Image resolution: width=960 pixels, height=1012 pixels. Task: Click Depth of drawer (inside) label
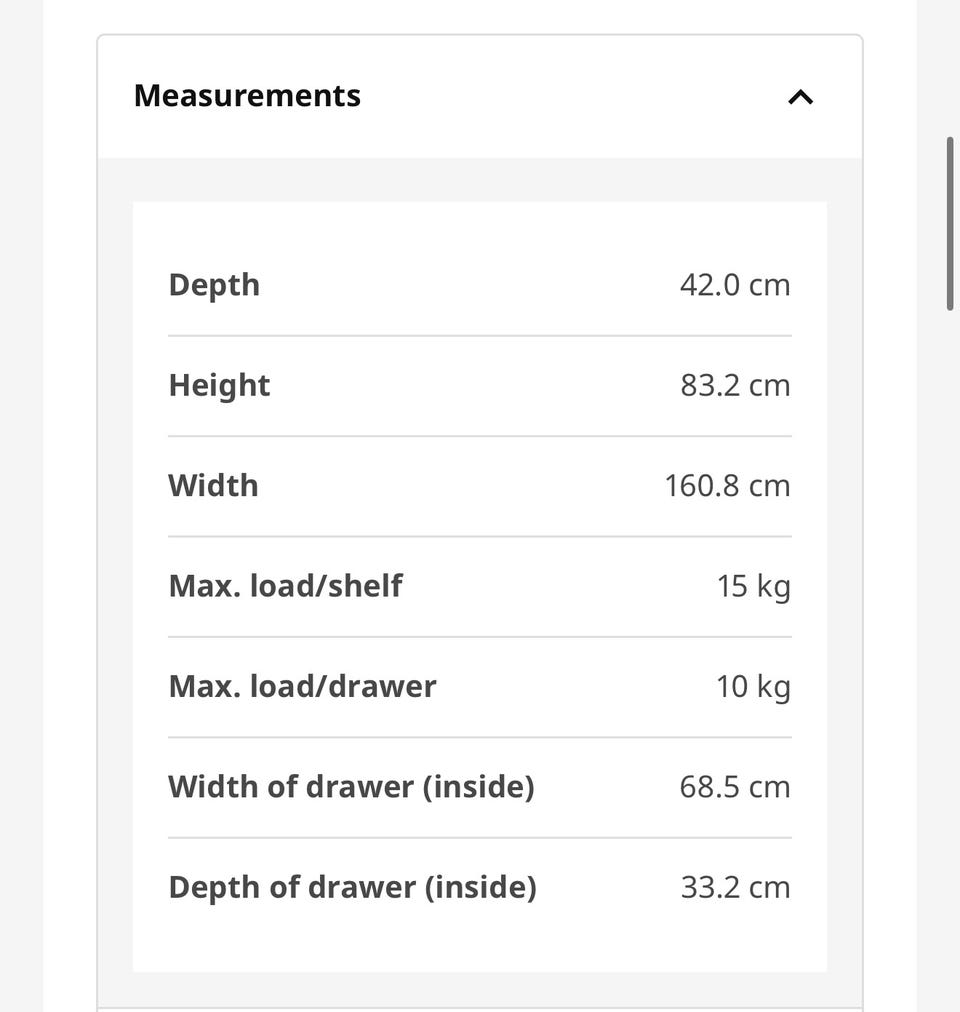(x=352, y=887)
